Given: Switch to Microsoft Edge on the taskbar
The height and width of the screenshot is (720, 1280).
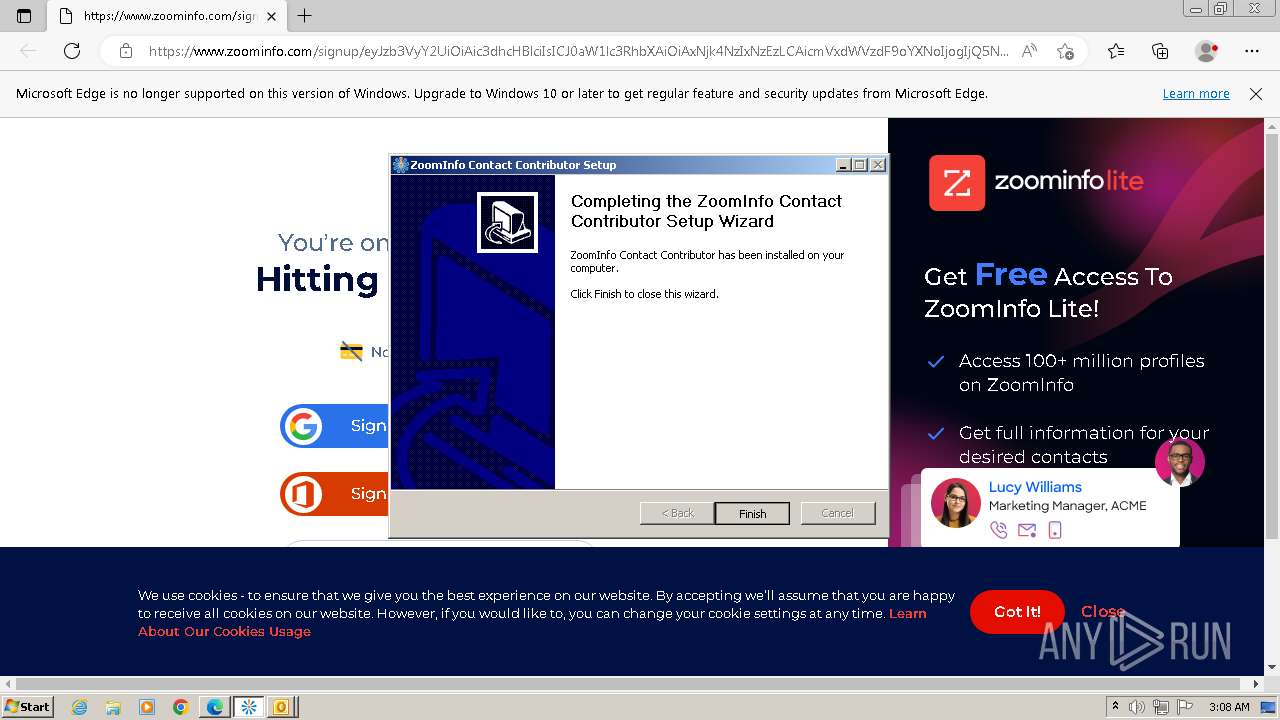Looking at the screenshot, I should click(215, 707).
